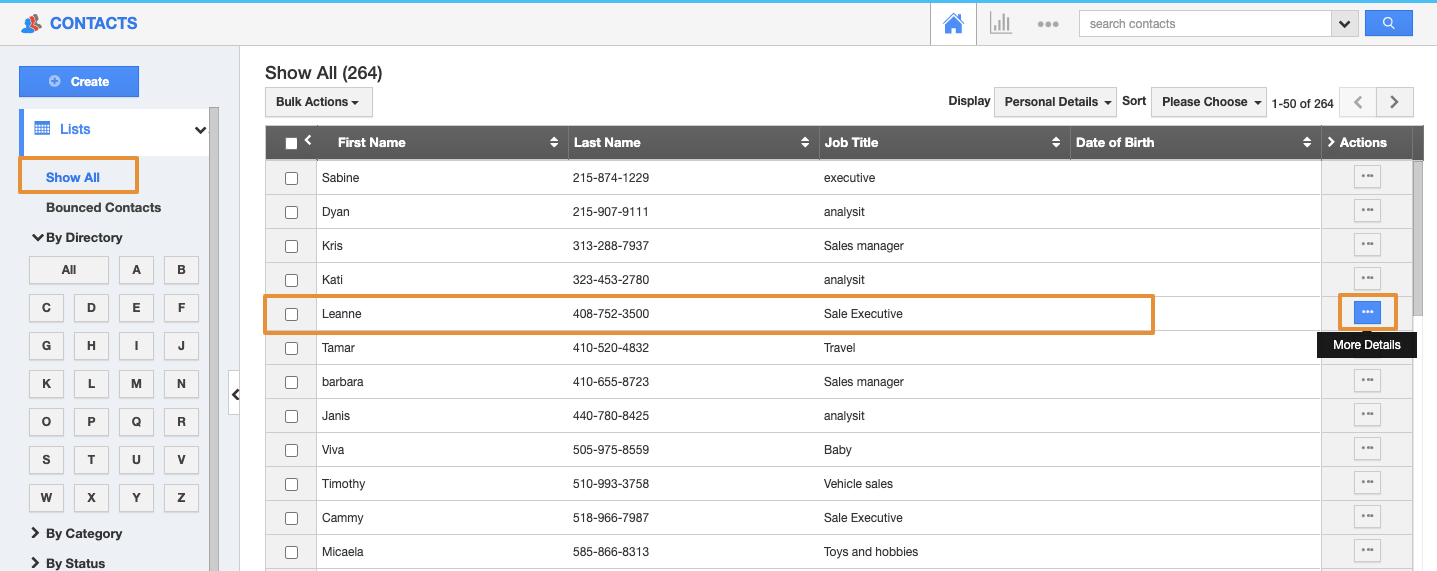Open More Details for Leanne
The image size is (1437, 571).
(x=1366, y=313)
